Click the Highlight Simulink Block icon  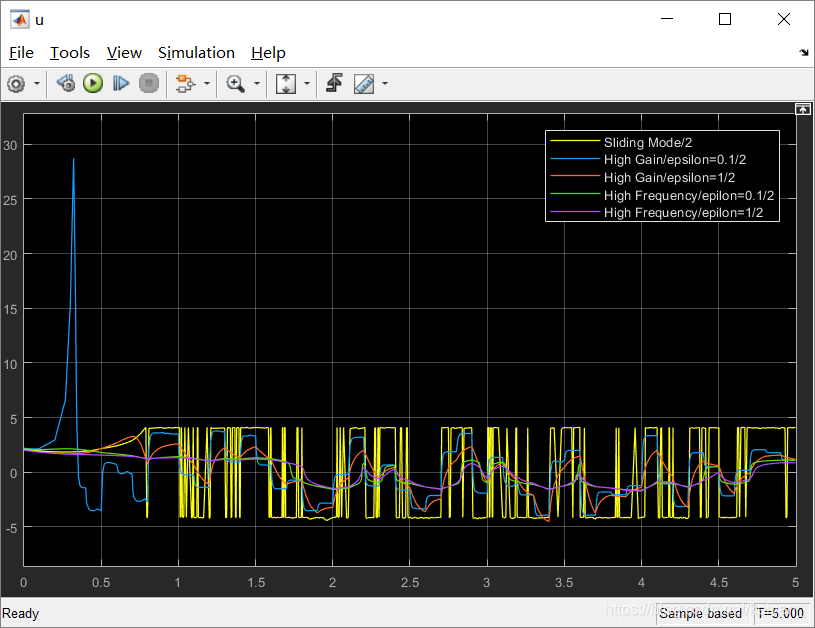[185, 83]
